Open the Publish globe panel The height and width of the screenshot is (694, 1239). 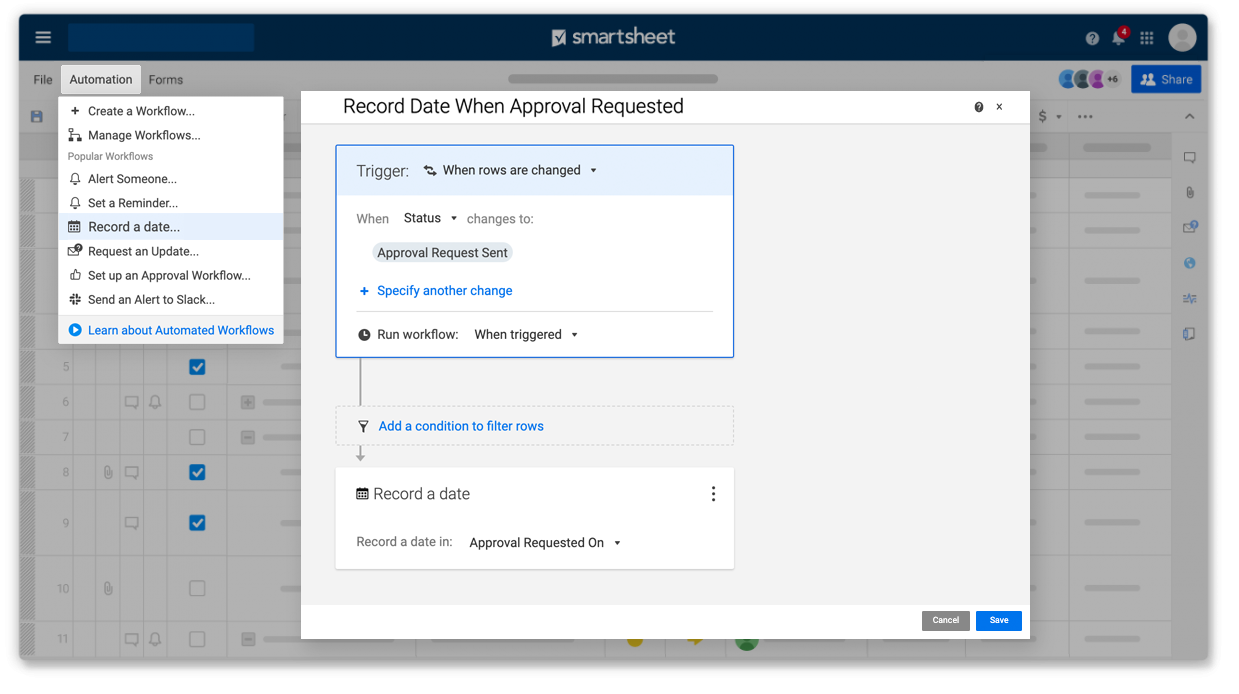[x=1189, y=262]
